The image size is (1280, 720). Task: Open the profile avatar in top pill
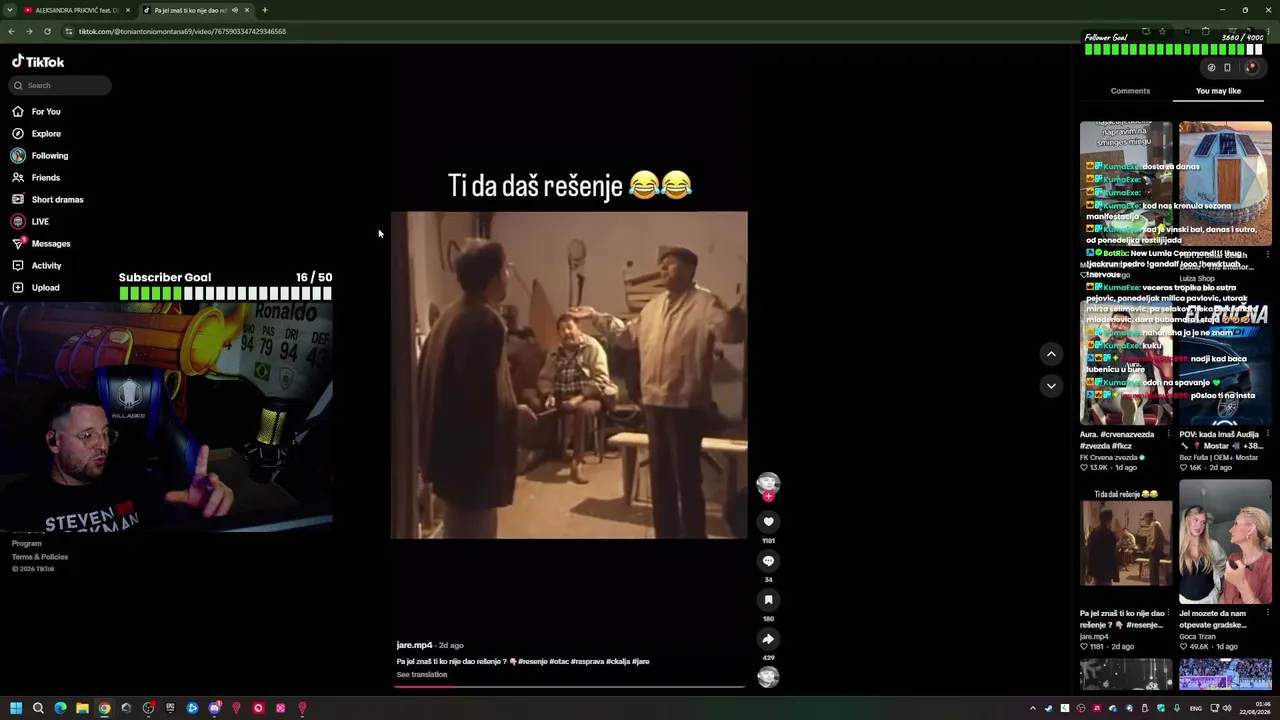click(1250, 68)
